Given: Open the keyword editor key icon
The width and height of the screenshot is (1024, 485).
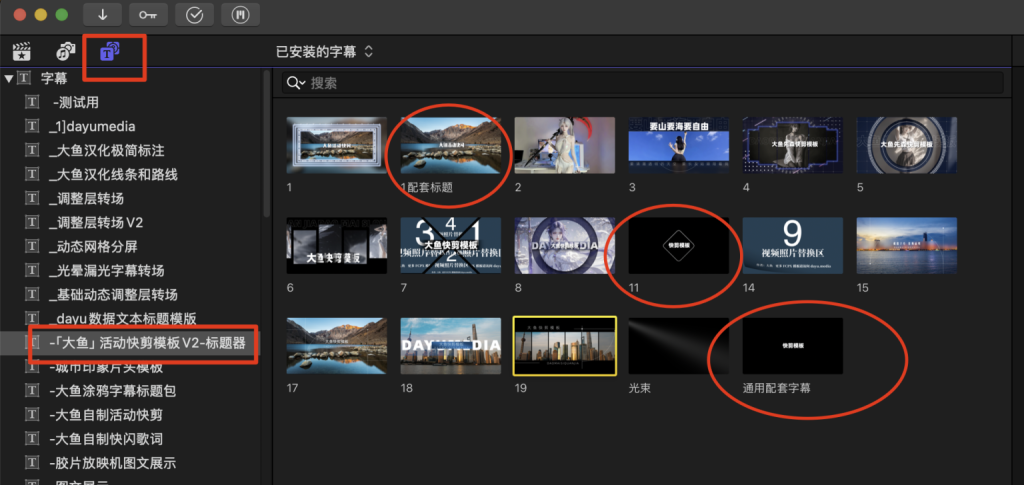Looking at the screenshot, I should point(148,14).
